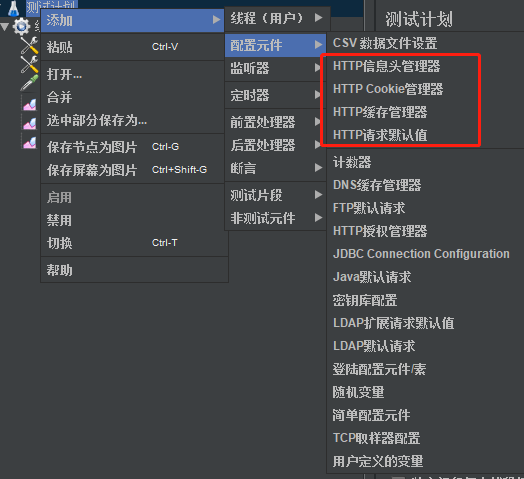
Task: Select the bottom pink graph listener icon
Action: tap(30, 142)
